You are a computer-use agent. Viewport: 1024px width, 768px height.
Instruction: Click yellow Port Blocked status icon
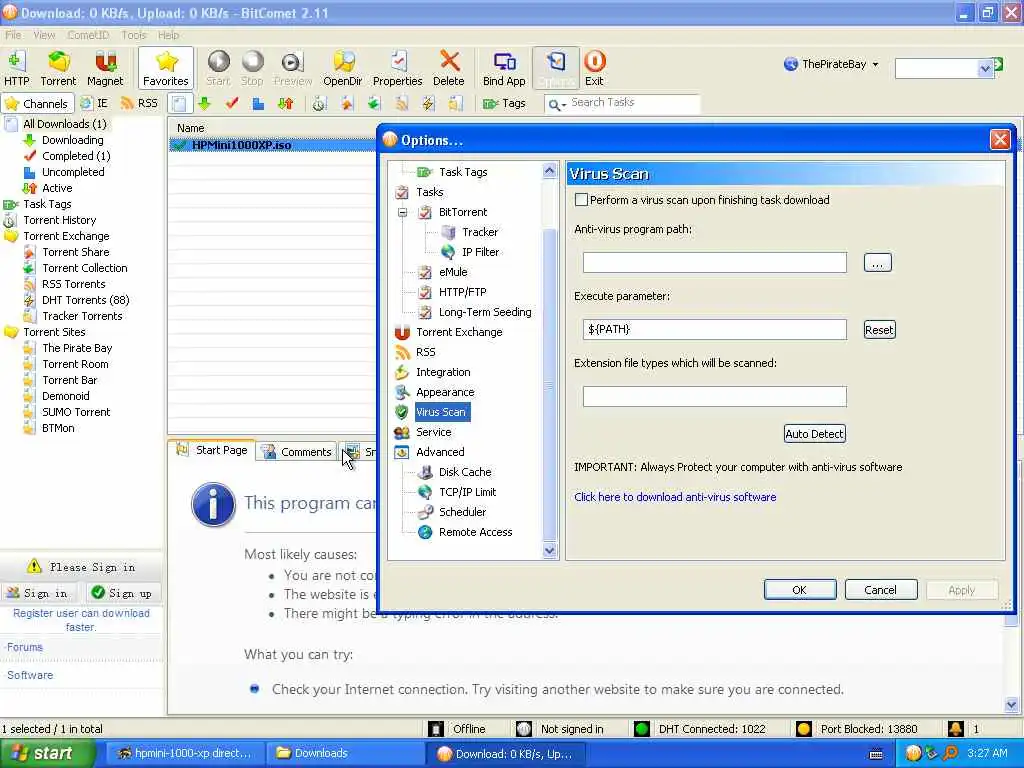pos(804,729)
